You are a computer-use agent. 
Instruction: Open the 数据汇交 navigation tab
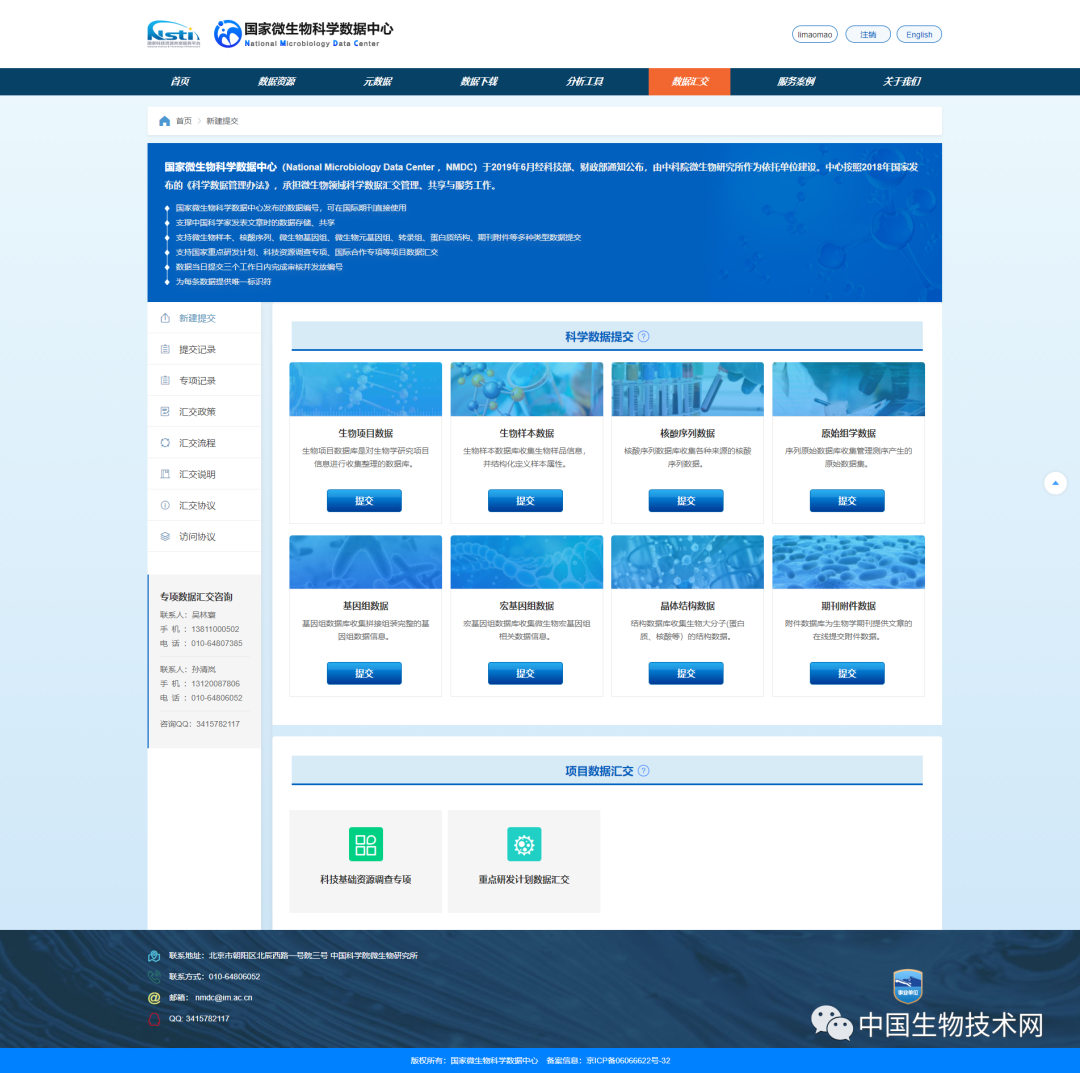click(x=689, y=82)
